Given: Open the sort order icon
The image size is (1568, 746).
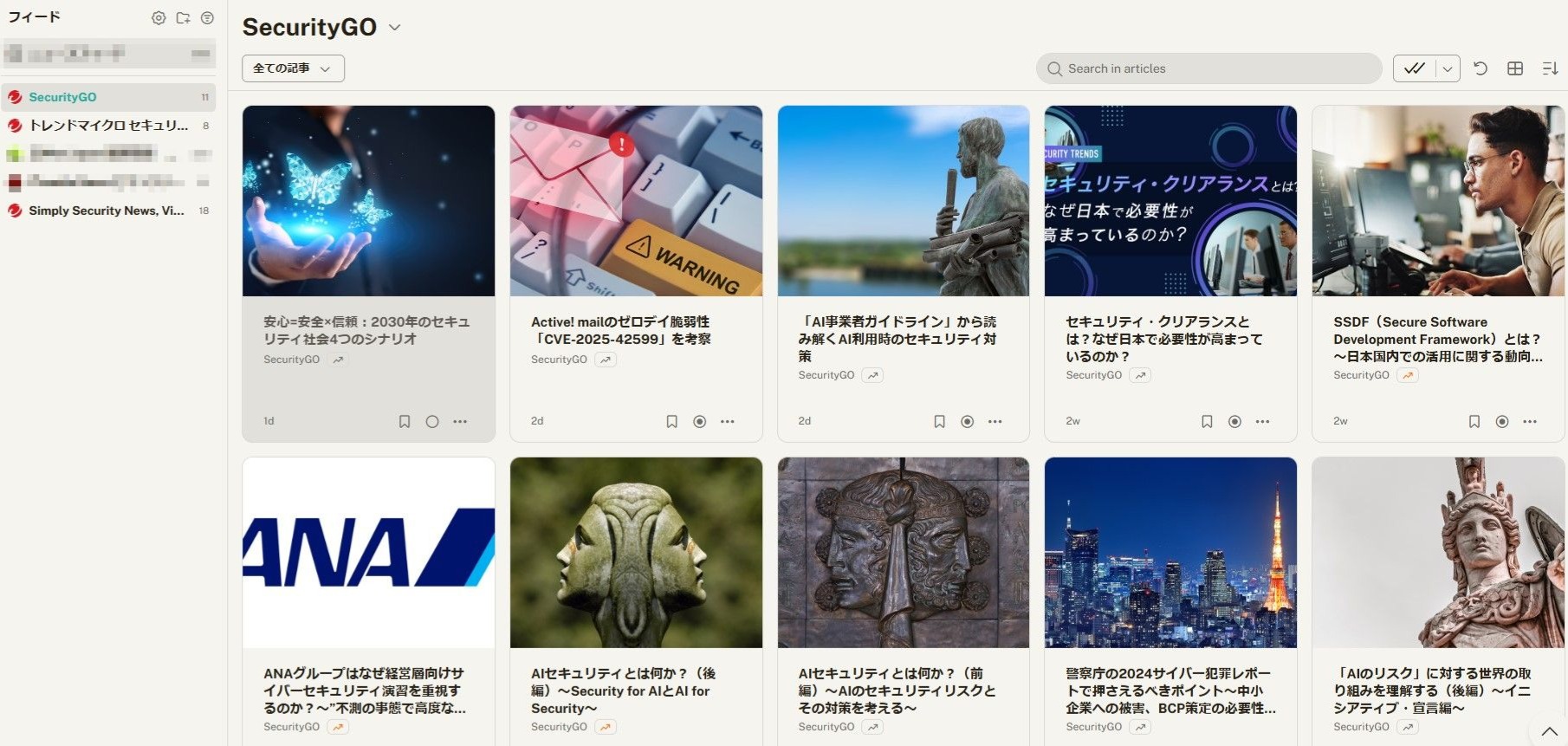Looking at the screenshot, I should click(1550, 68).
